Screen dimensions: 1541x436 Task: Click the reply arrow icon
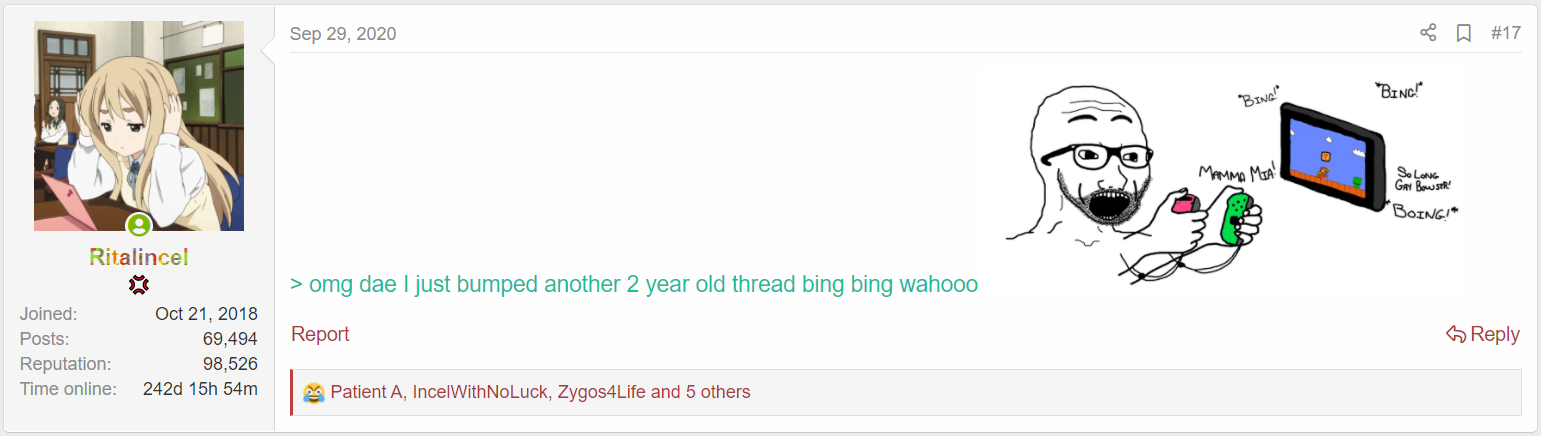[x=1456, y=334]
